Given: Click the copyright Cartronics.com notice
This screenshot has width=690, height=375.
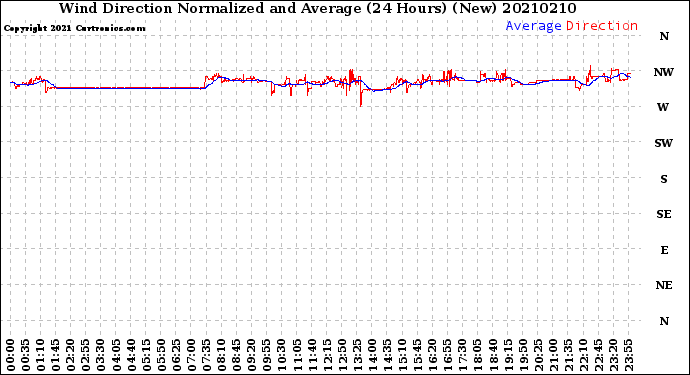Looking at the screenshot, I should [74, 28].
